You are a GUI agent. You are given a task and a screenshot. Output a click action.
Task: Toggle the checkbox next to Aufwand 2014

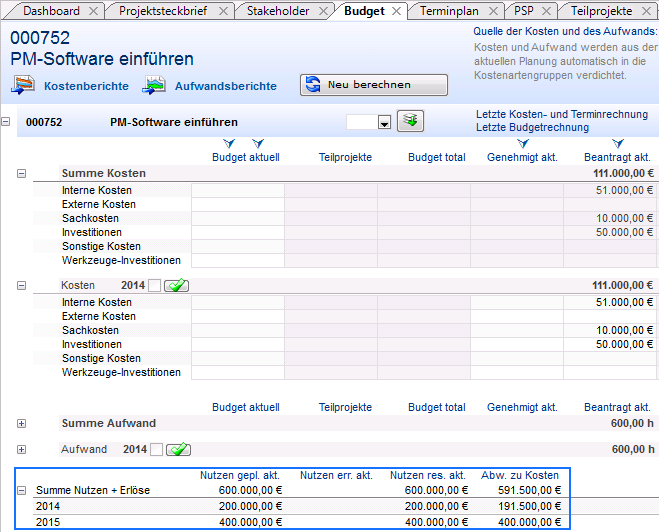click(x=156, y=450)
